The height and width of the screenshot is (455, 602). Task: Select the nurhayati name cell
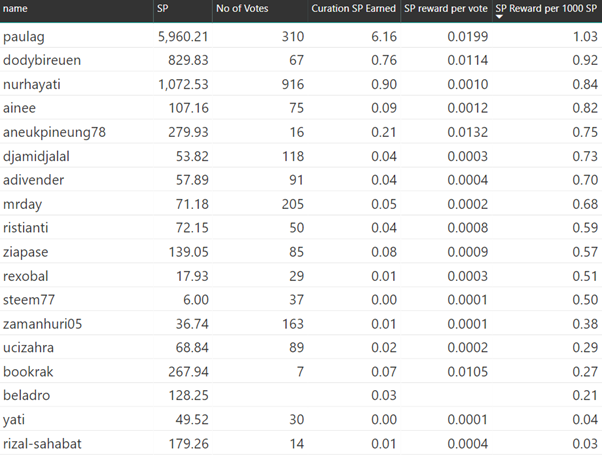(32, 84)
